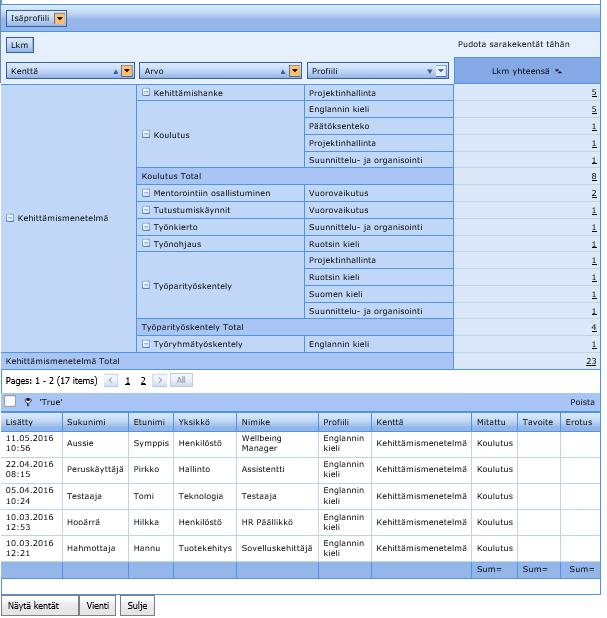607x618 pixels.
Task: Open count 2 for Mentorointiin osallistuminen
Action: coord(594,194)
